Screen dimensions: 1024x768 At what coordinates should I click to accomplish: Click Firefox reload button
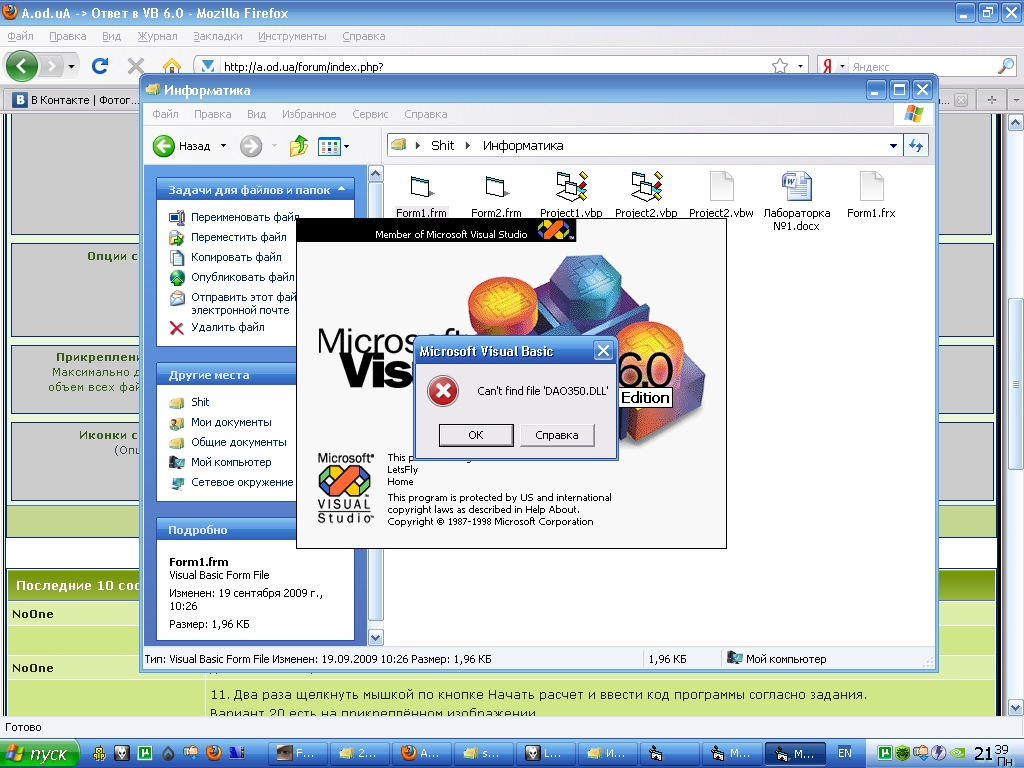click(99, 66)
